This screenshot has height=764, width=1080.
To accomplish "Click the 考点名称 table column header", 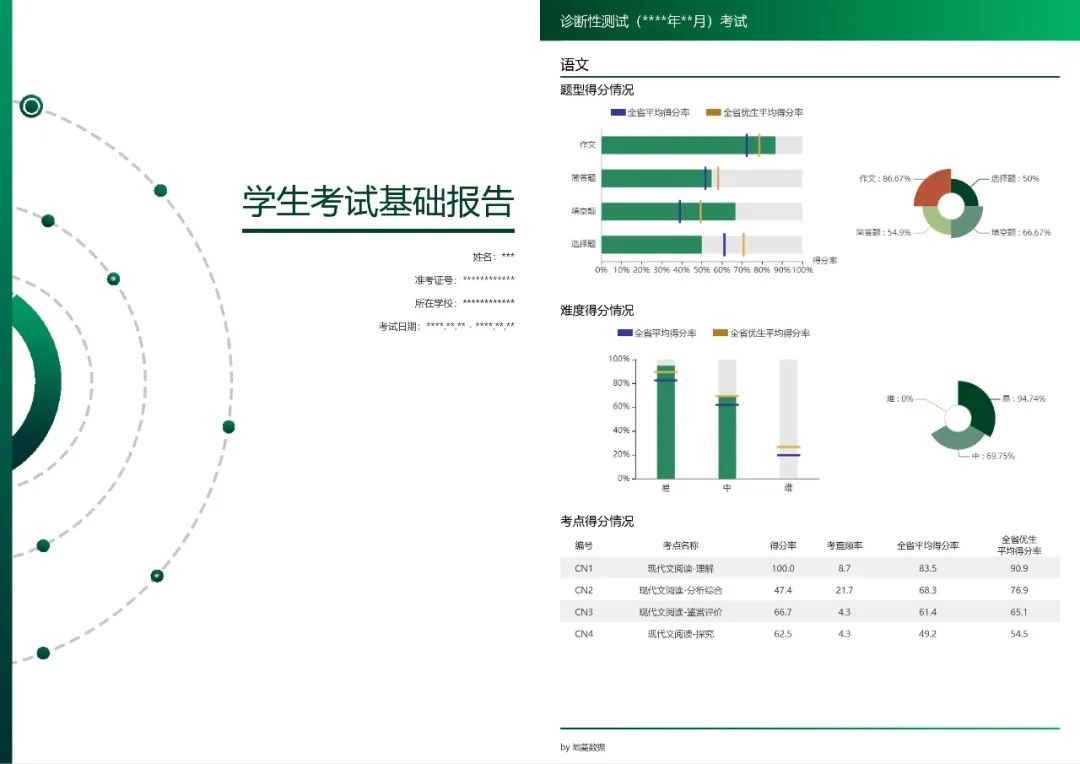I will tap(681, 546).
